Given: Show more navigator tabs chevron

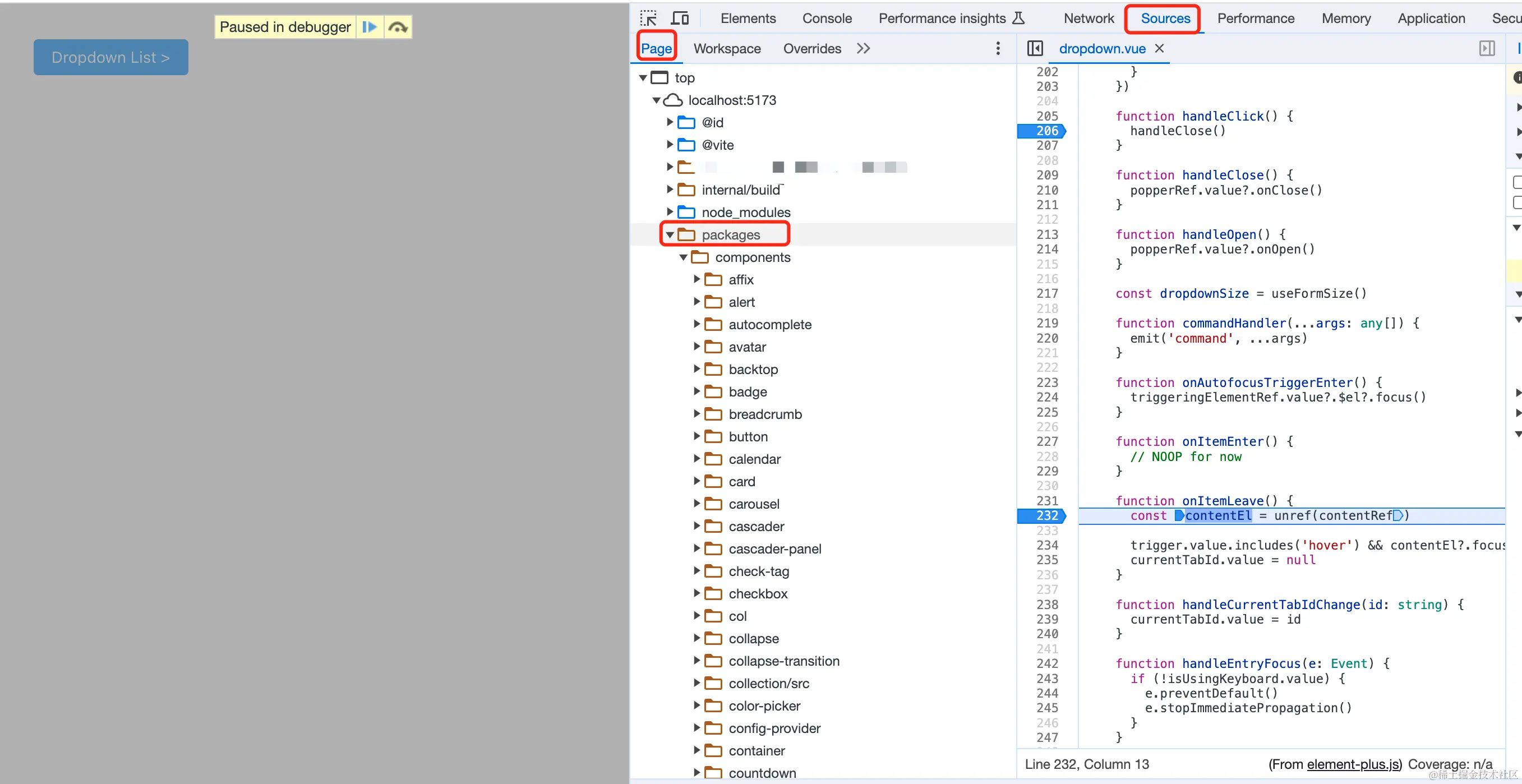Looking at the screenshot, I should pyautogui.click(x=863, y=48).
